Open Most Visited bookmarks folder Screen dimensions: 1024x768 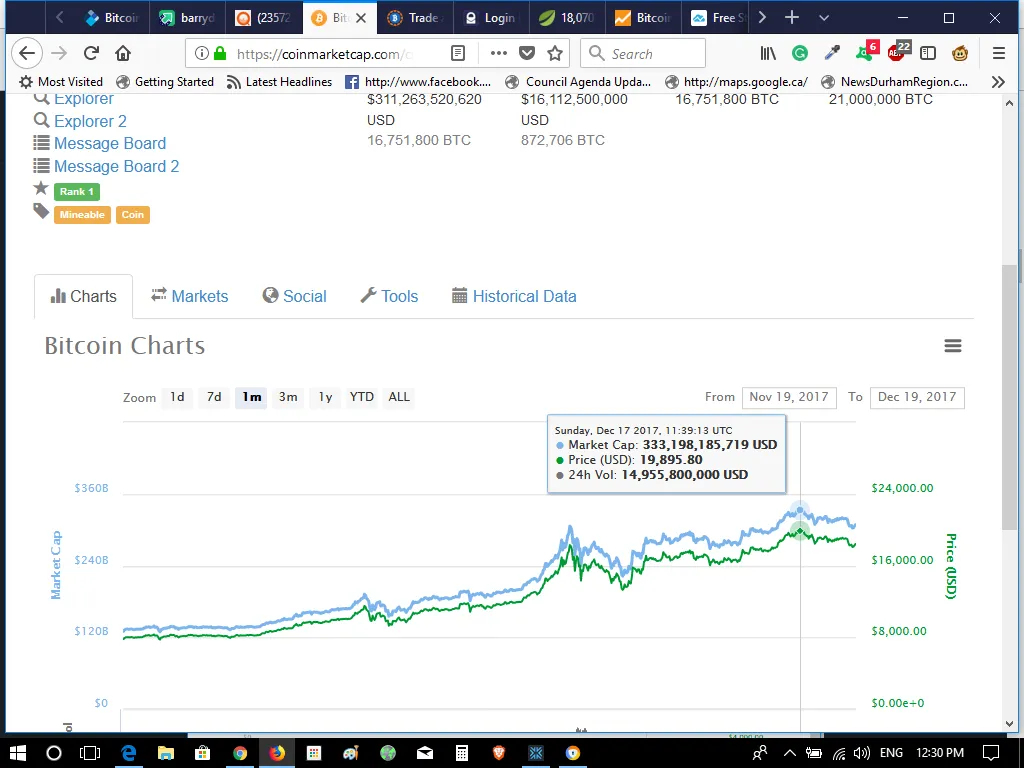click(61, 82)
